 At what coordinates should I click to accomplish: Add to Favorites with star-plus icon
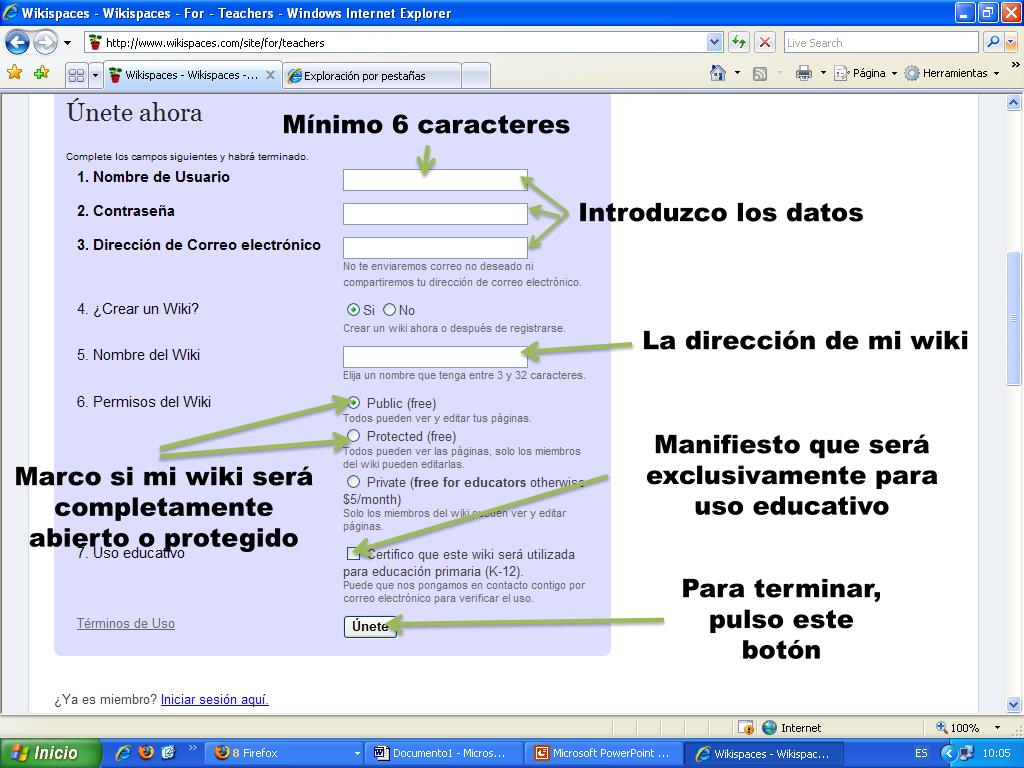(x=42, y=72)
